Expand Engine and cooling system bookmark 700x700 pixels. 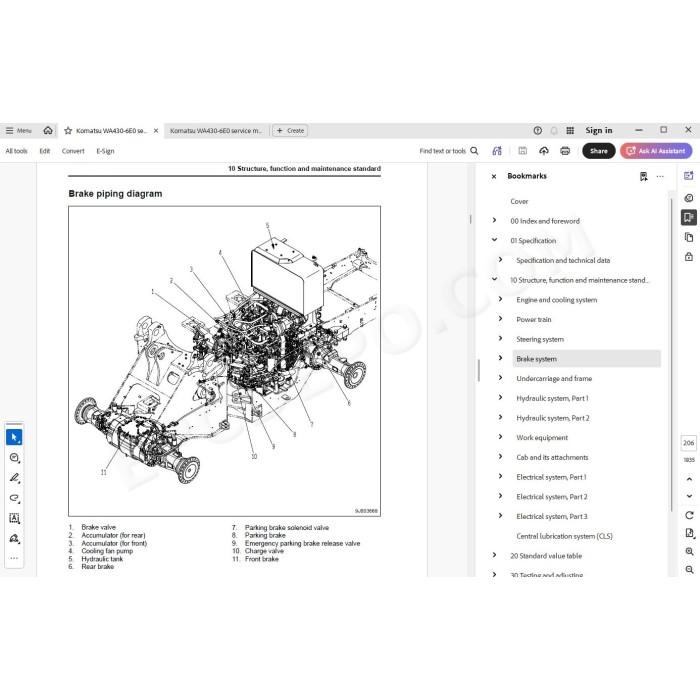(500, 299)
